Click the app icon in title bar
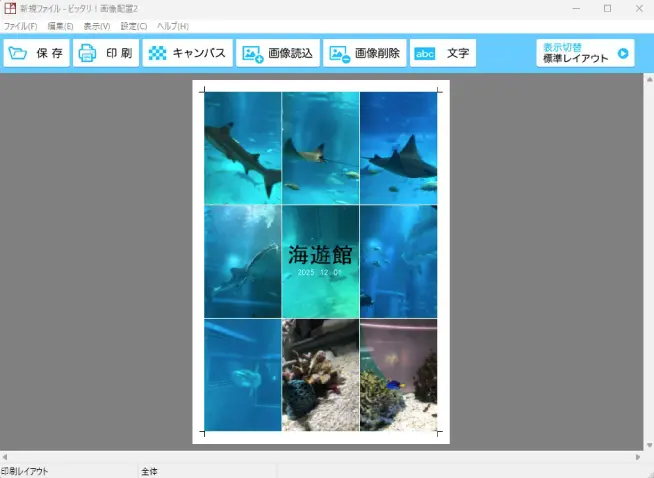Screen dimensions: 654x478 [x=9, y=8]
